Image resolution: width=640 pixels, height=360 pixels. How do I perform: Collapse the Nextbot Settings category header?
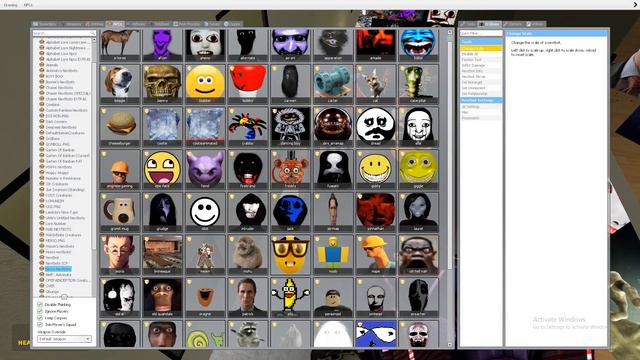(x=481, y=100)
